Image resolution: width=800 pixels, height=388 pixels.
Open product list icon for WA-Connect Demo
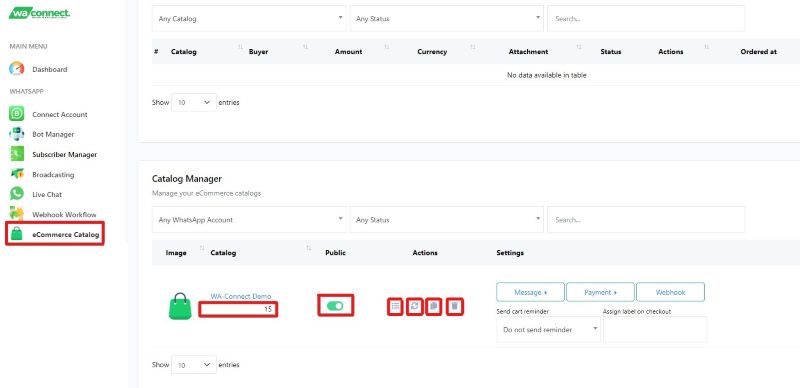[x=395, y=306]
